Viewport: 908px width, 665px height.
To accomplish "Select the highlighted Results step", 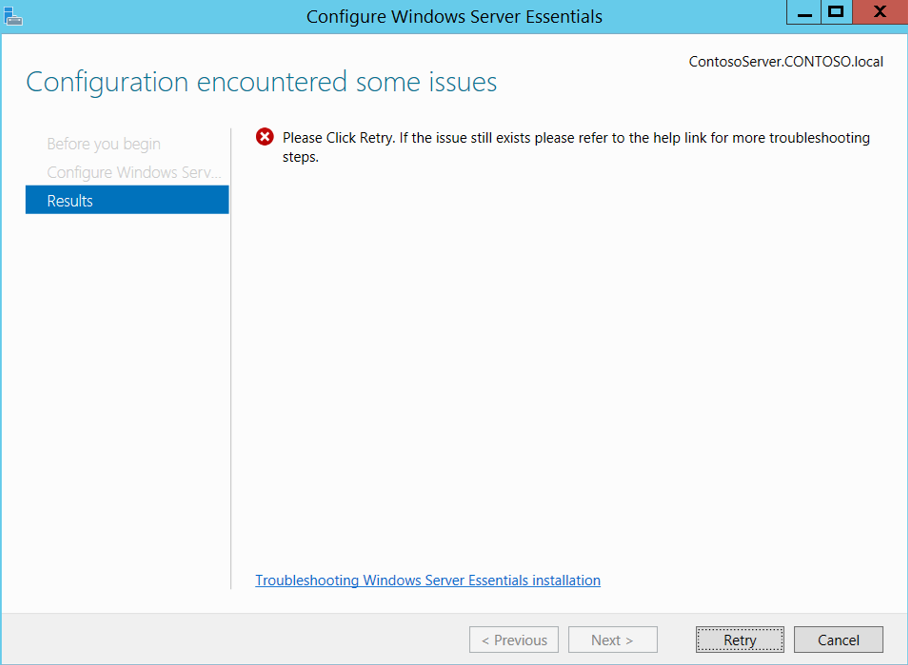I will coord(127,200).
